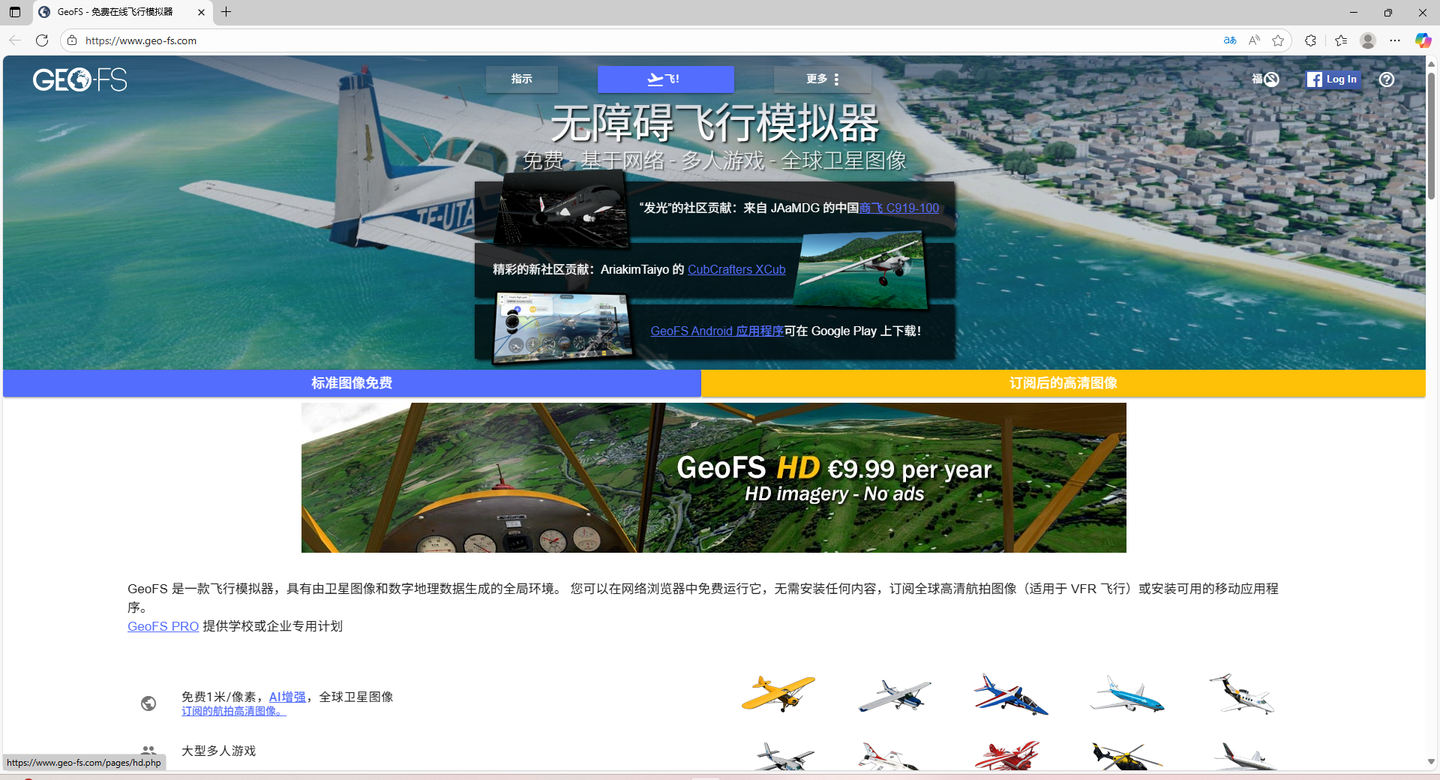Open the browser Extensions icon

(x=1311, y=40)
